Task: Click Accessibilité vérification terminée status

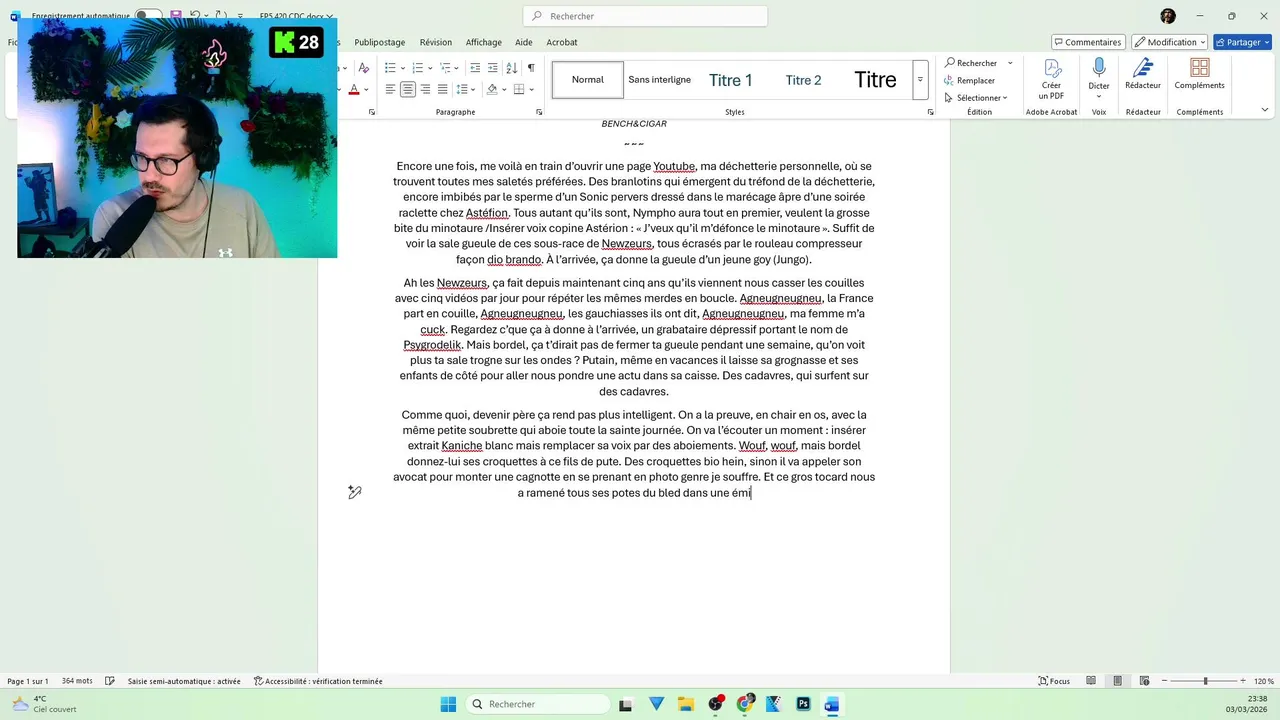Action: click(x=318, y=681)
